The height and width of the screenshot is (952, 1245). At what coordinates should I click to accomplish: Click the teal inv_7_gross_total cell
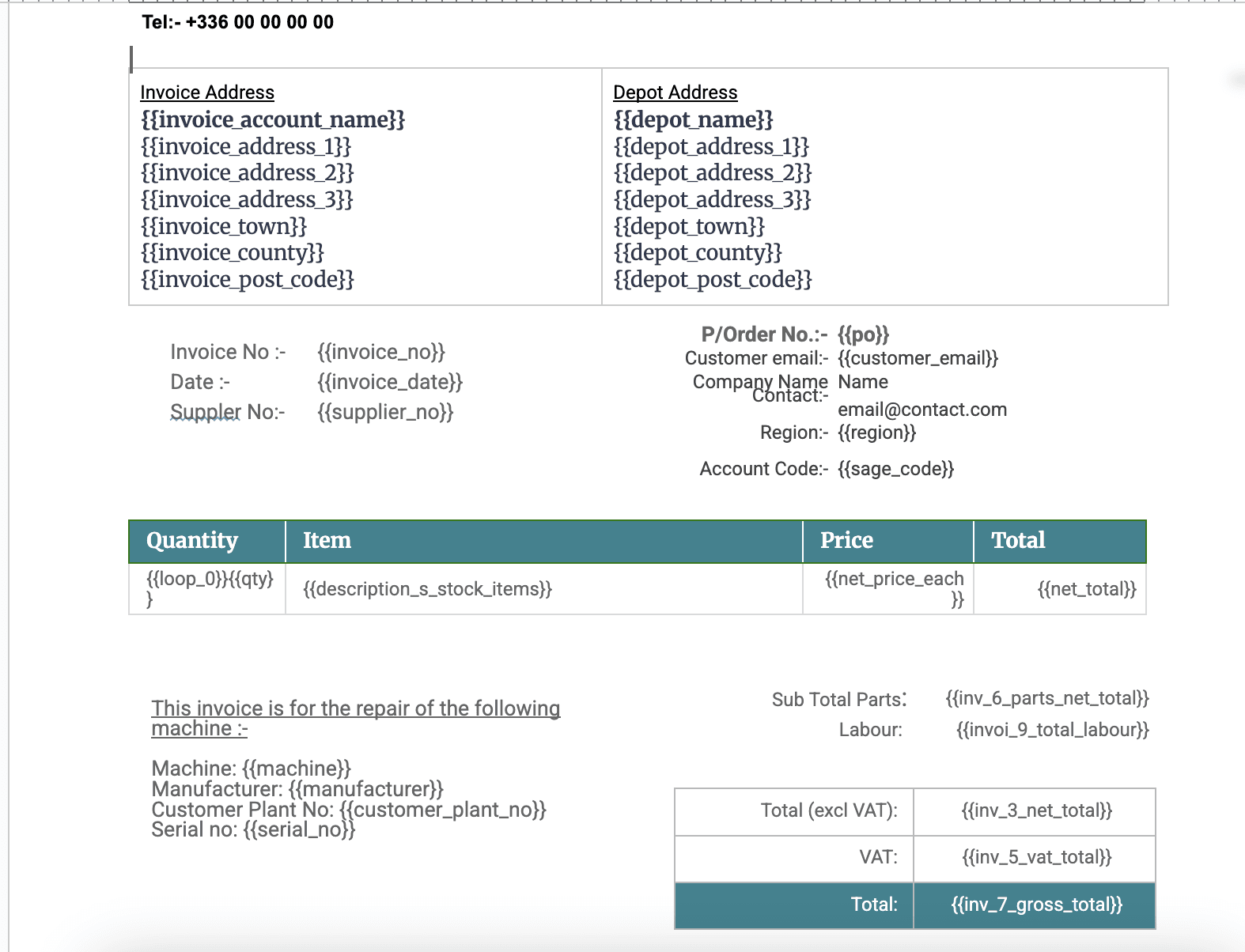1036,905
